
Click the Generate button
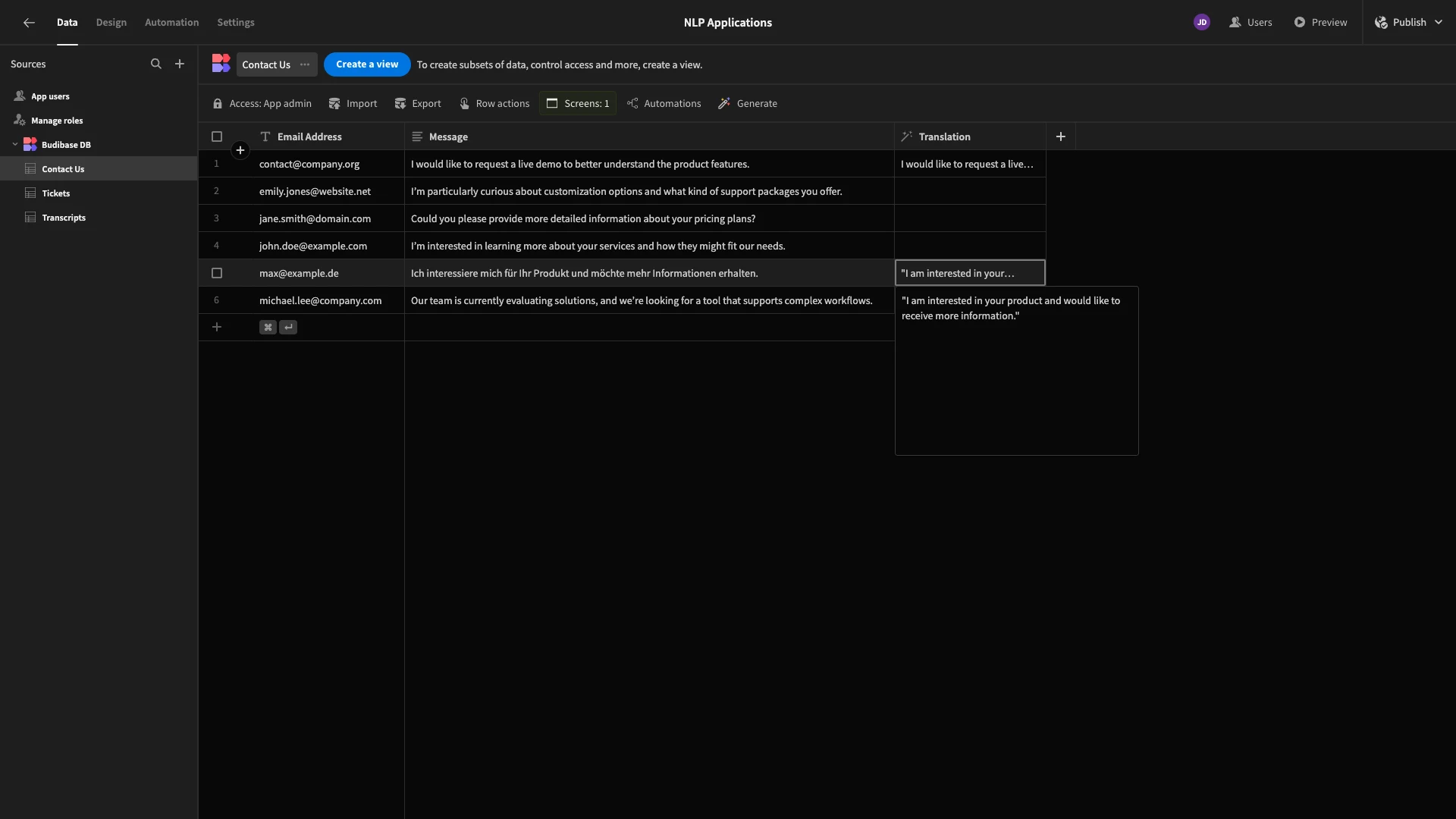748,104
